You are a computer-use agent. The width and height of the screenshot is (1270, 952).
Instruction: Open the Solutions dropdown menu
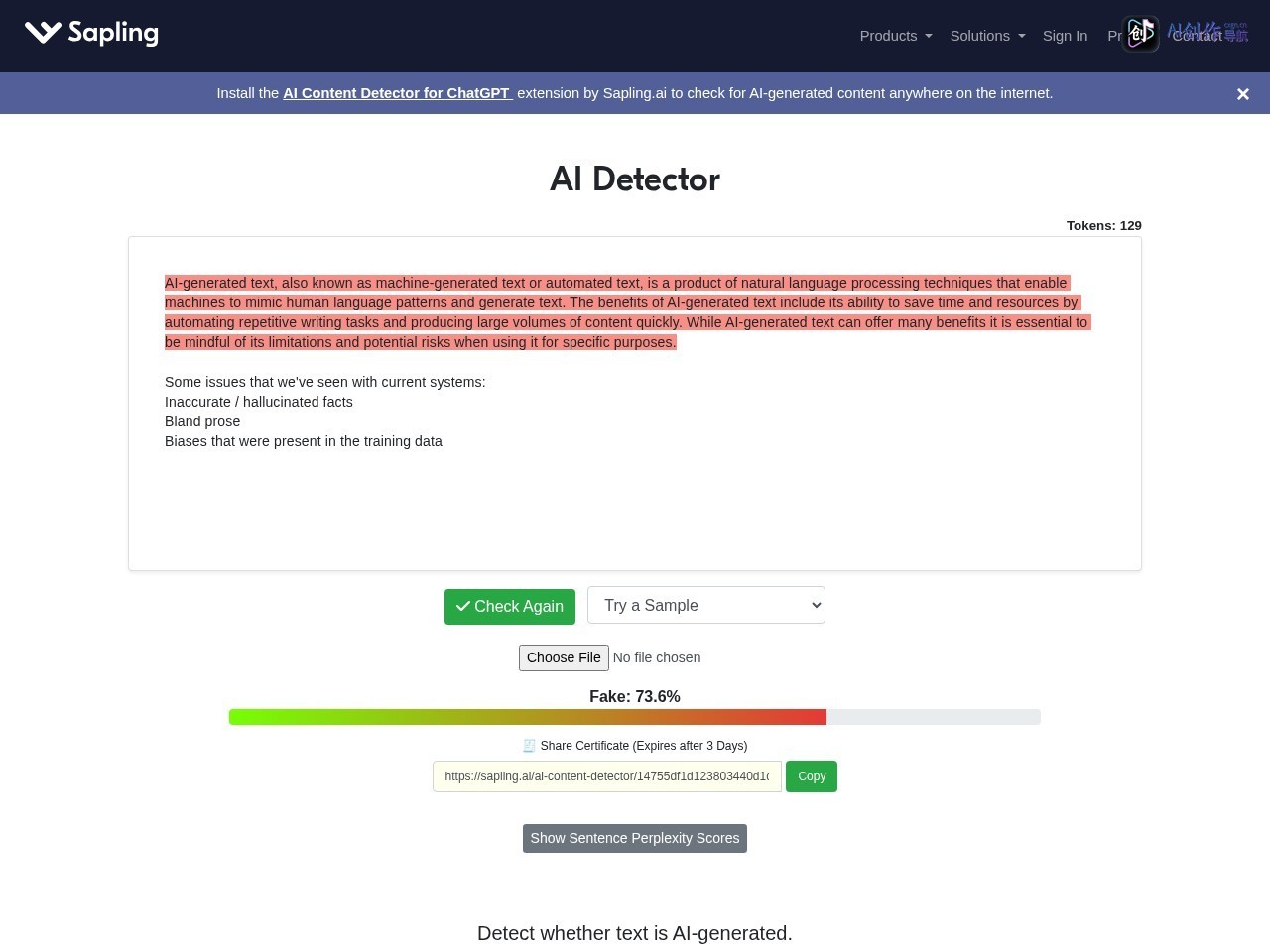click(987, 36)
